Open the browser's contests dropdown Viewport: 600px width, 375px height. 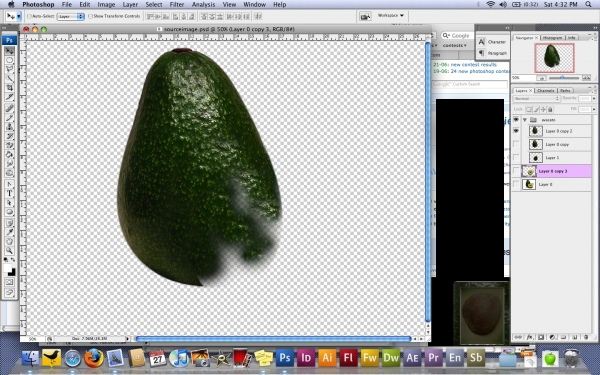coord(455,46)
